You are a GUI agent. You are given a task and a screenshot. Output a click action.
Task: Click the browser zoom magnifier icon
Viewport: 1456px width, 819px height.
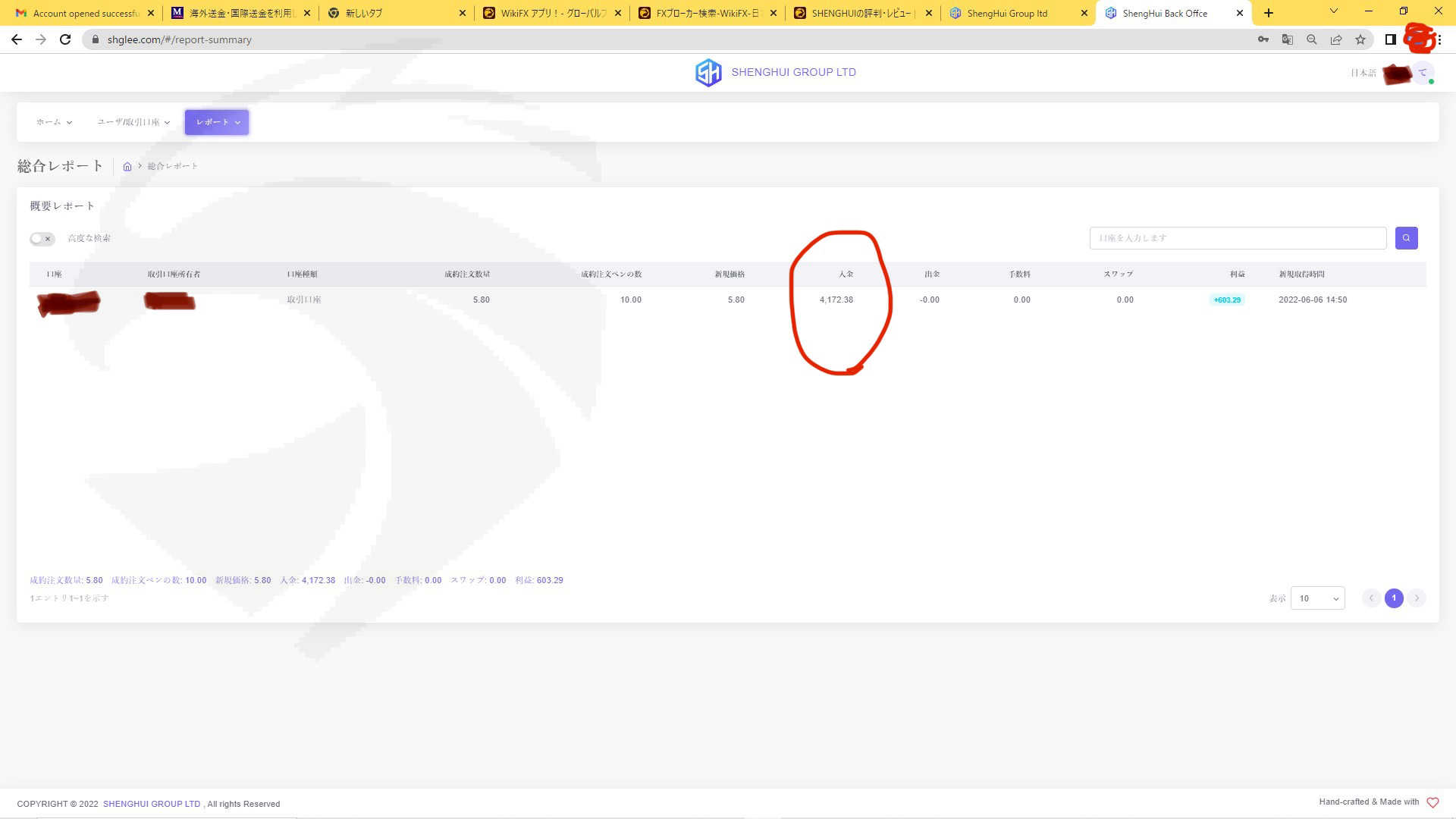pos(1312,39)
